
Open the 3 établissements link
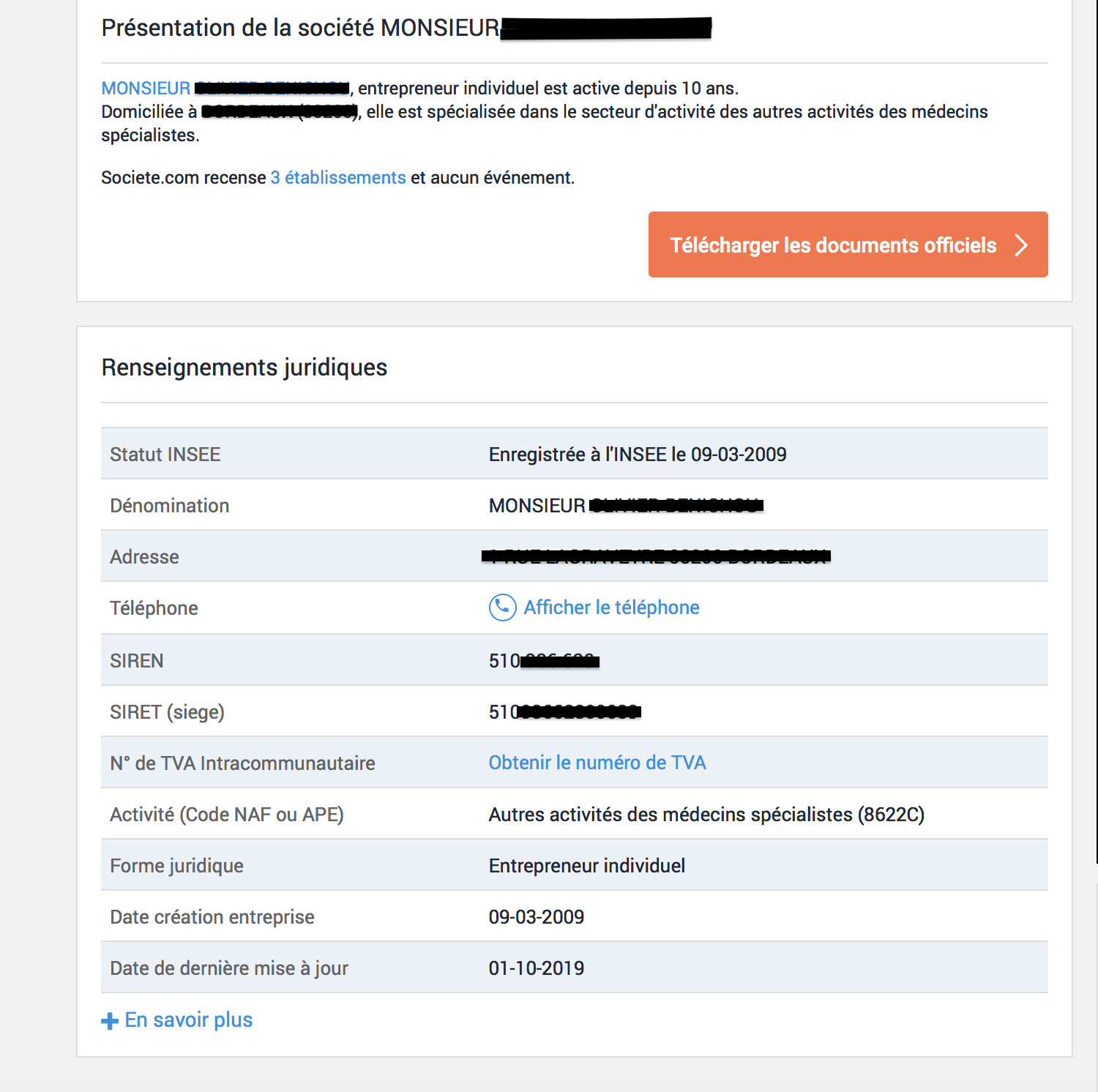338,178
